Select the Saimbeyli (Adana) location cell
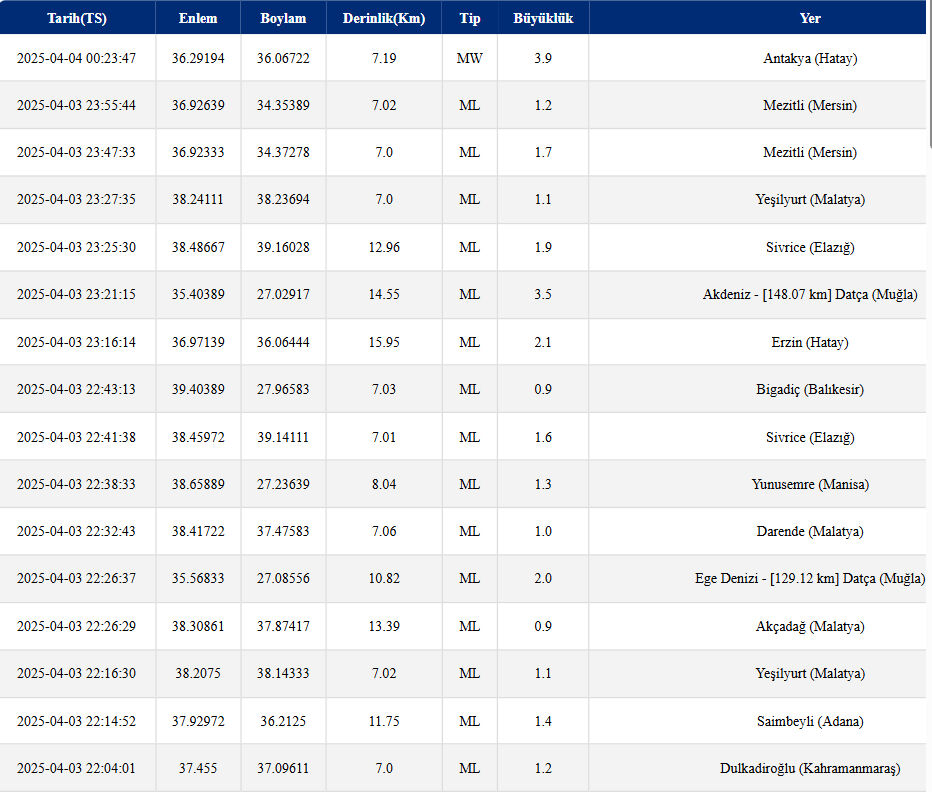This screenshot has width=932, height=792. pos(810,721)
